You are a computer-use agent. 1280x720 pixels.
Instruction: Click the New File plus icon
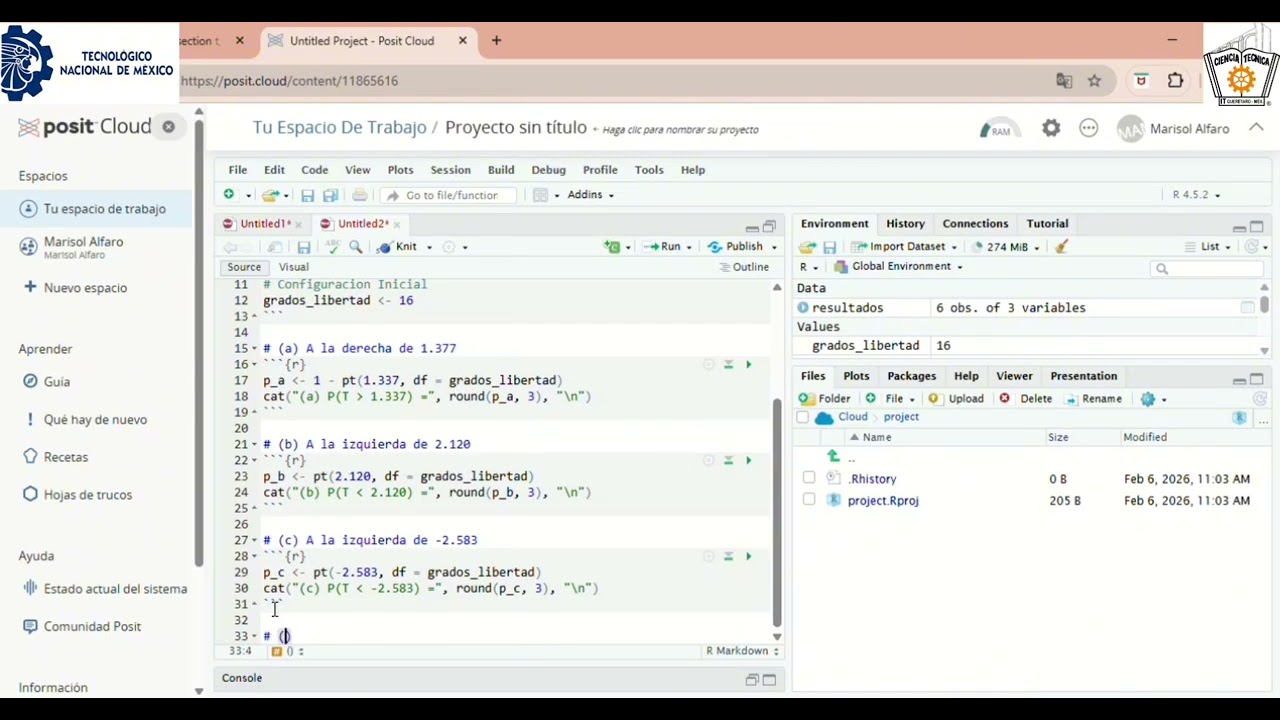(x=229, y=195)
